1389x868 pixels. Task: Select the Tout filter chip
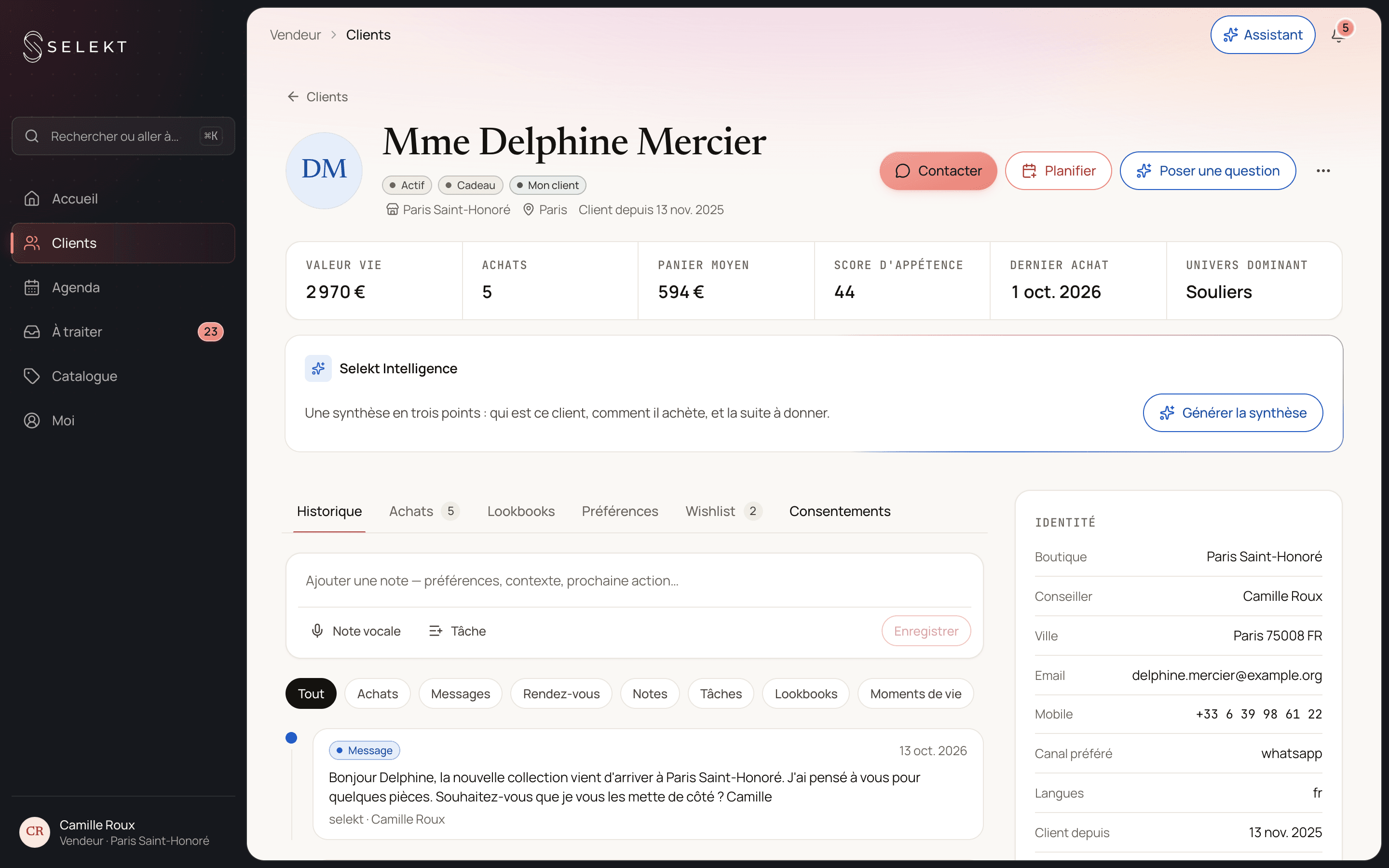(311, 693)
